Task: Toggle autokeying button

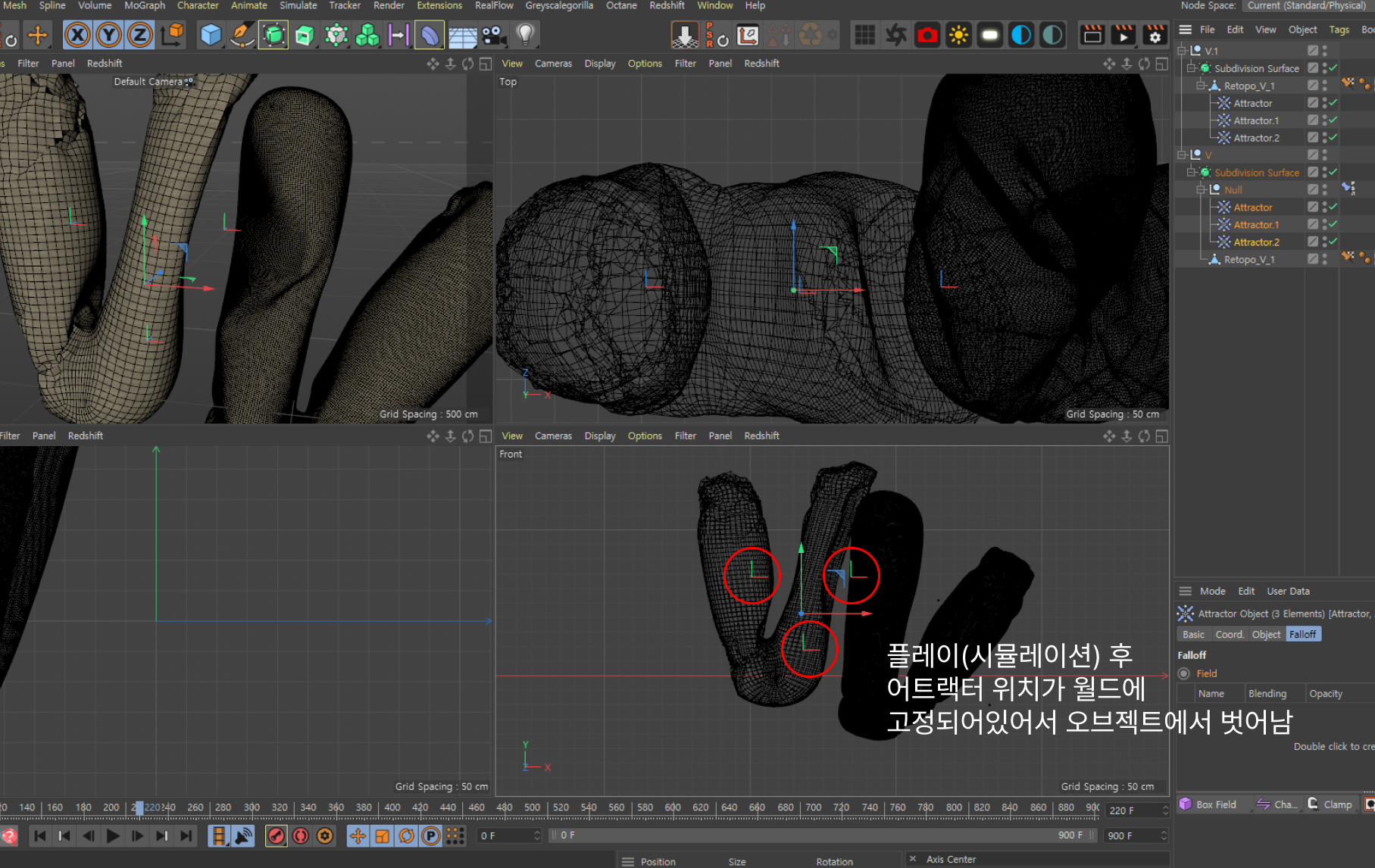Action: (301, 835)
